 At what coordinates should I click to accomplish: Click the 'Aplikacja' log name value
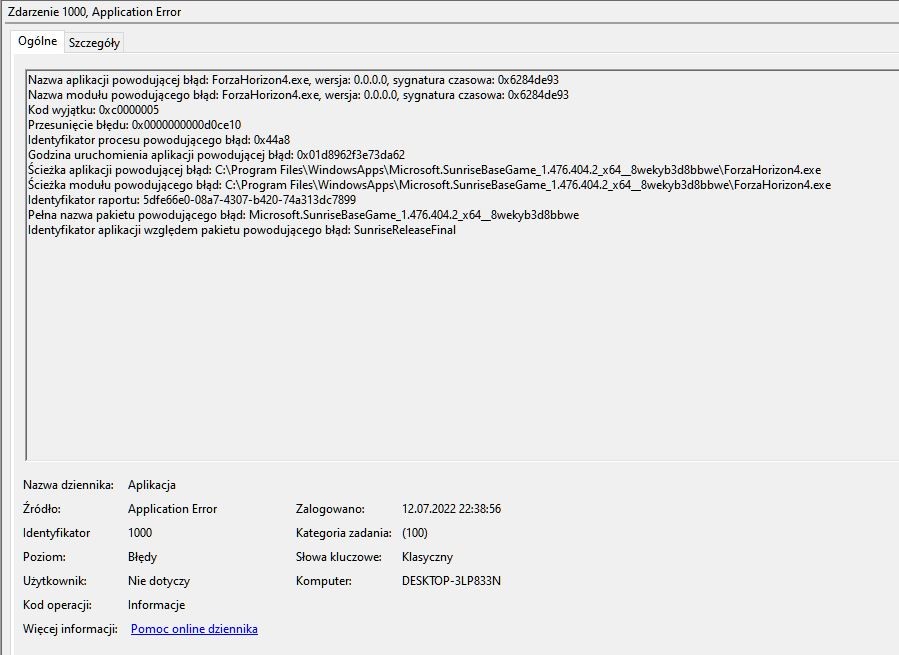pyautogui.click(x=151, y=485)
